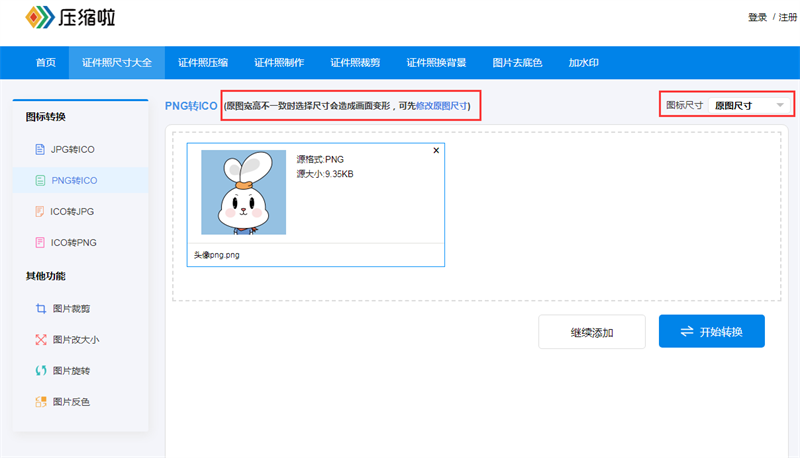Open the 证件照换背景 tab

436,63
